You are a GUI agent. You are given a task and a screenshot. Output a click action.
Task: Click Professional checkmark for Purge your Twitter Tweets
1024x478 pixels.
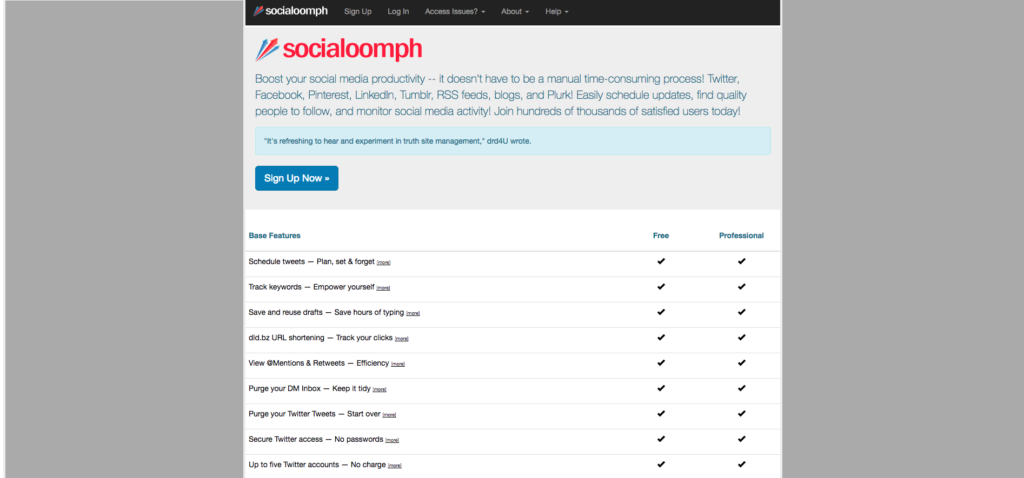[741, 413]
